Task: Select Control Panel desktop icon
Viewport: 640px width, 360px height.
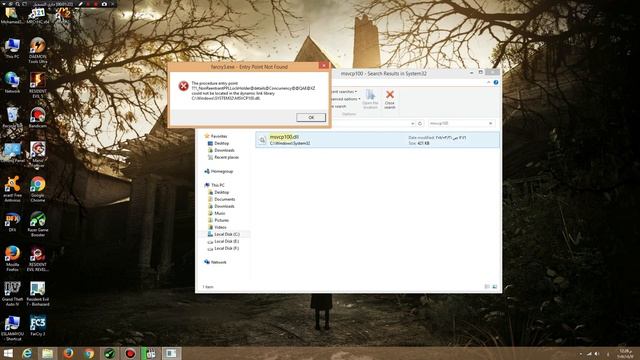Action: pyautogui.click(x=12, y=153)
